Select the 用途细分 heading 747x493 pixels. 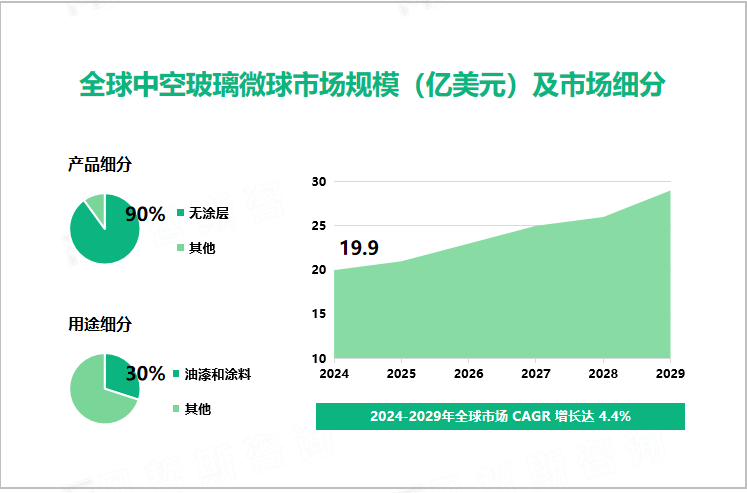(100, 324)
